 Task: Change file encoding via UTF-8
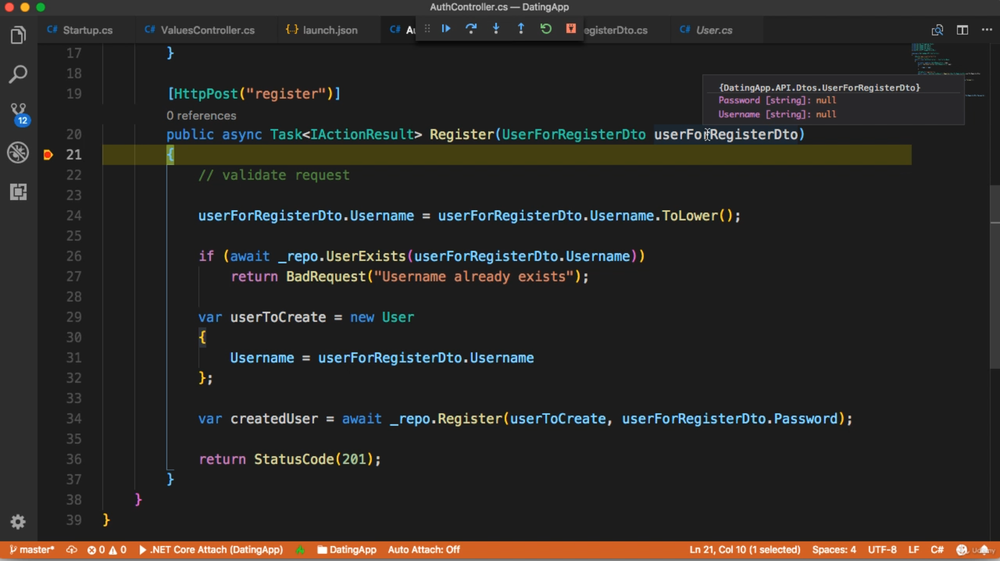(882, 550)
